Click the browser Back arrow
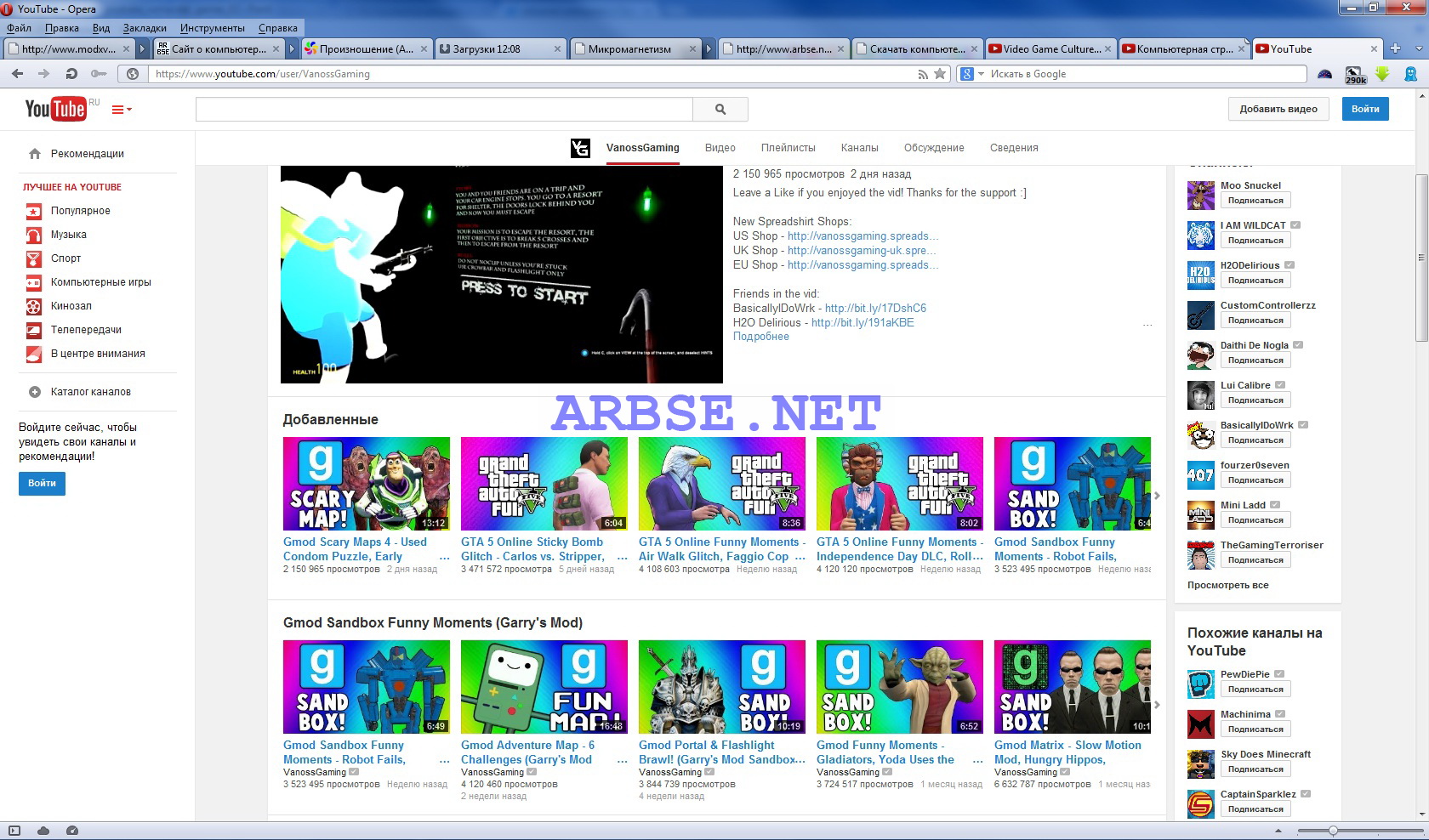The width and height of the screenshot is (1429, 840). pos(17,74)
